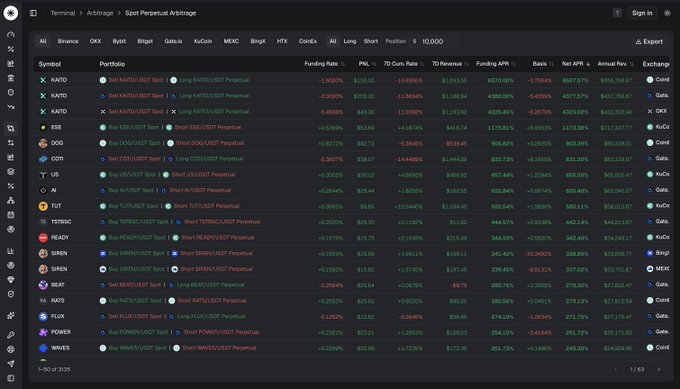Screen dimensions: 680x389
Task: Select the Bybit exchange filter tab
Action: click(x=119, y=41)
